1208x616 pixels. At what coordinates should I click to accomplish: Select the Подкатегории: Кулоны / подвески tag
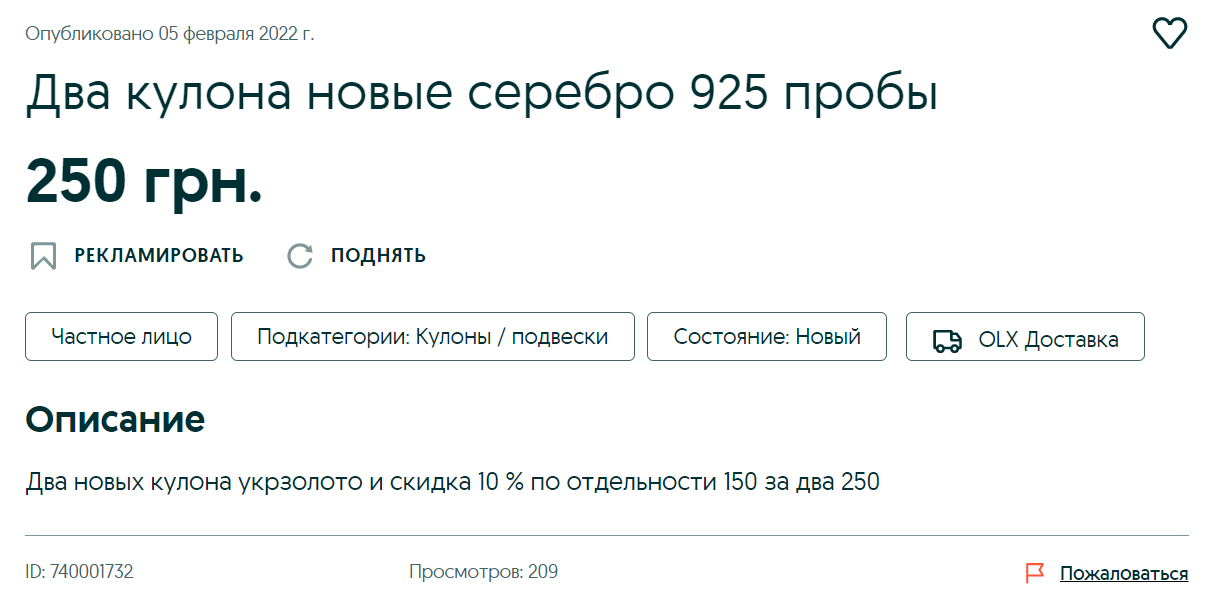point(432,337)
